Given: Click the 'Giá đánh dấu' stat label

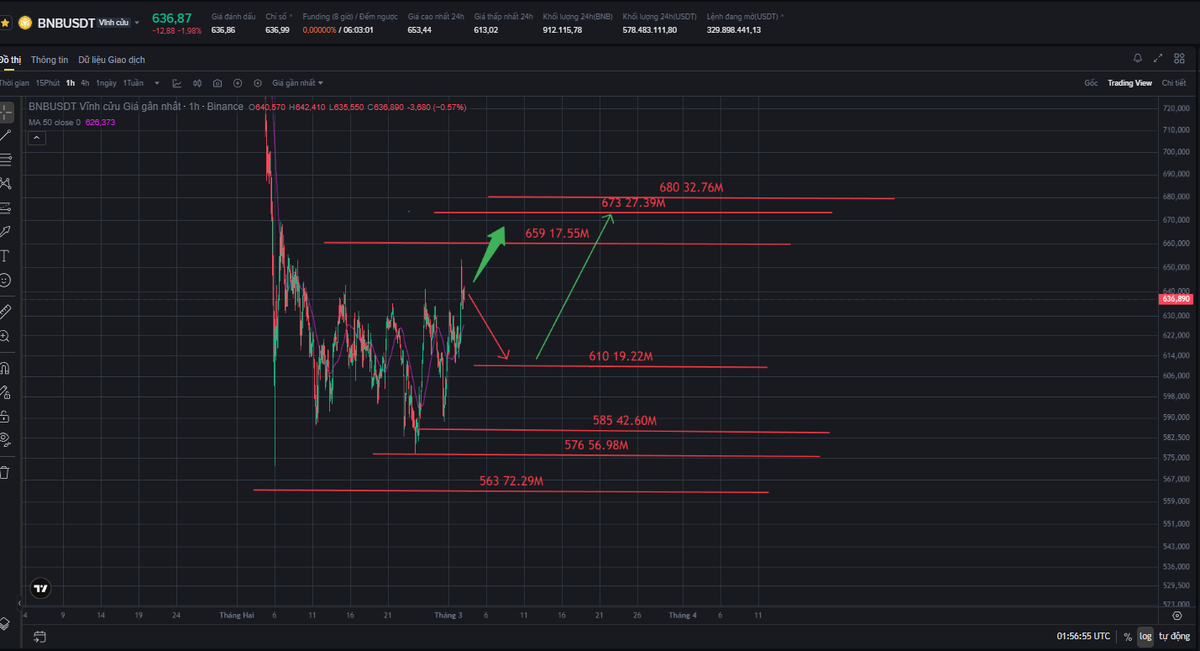Looking at the screenshot, I should [233, 17].
